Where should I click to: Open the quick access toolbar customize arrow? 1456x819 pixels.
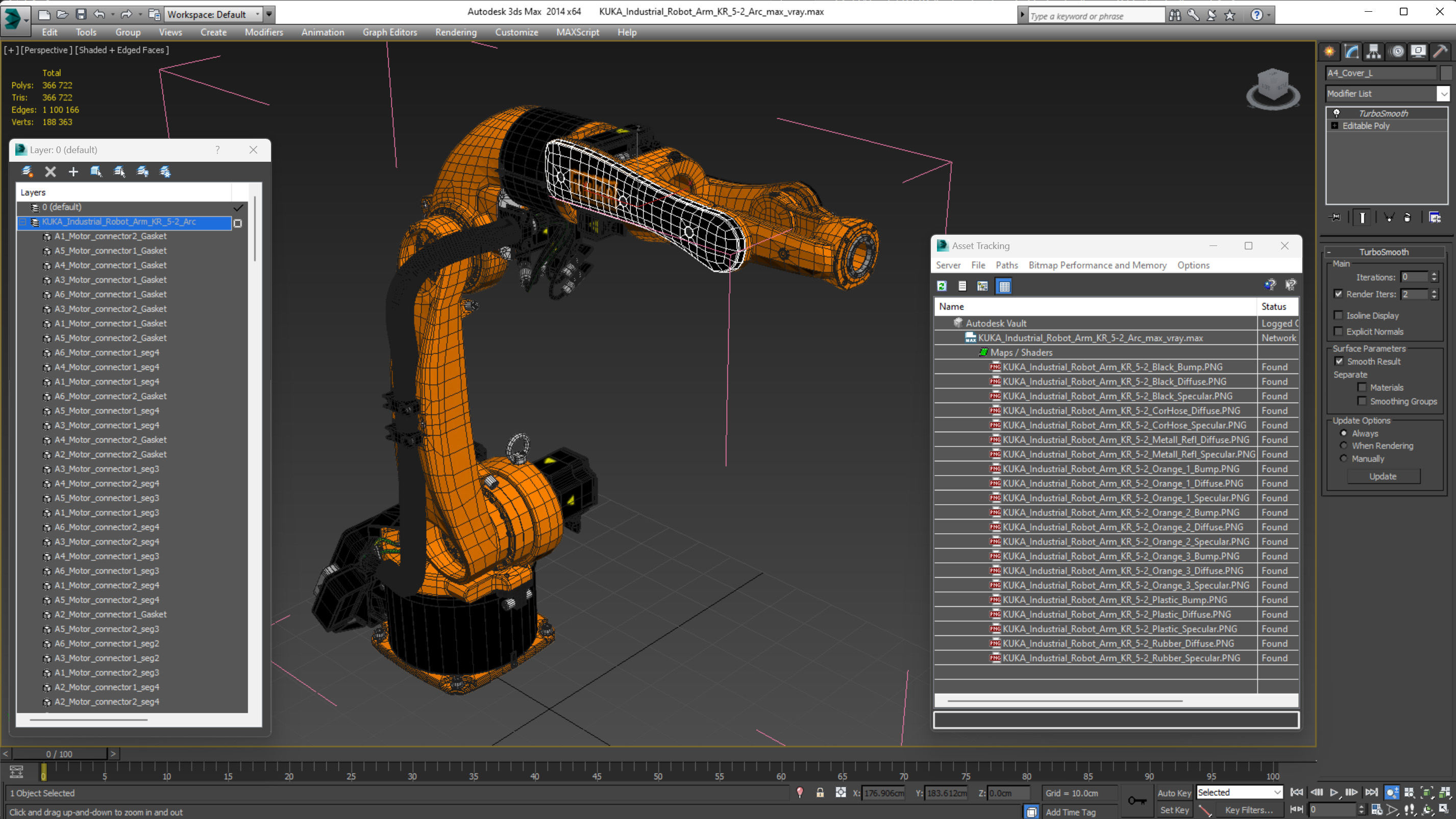coord(269,14)
